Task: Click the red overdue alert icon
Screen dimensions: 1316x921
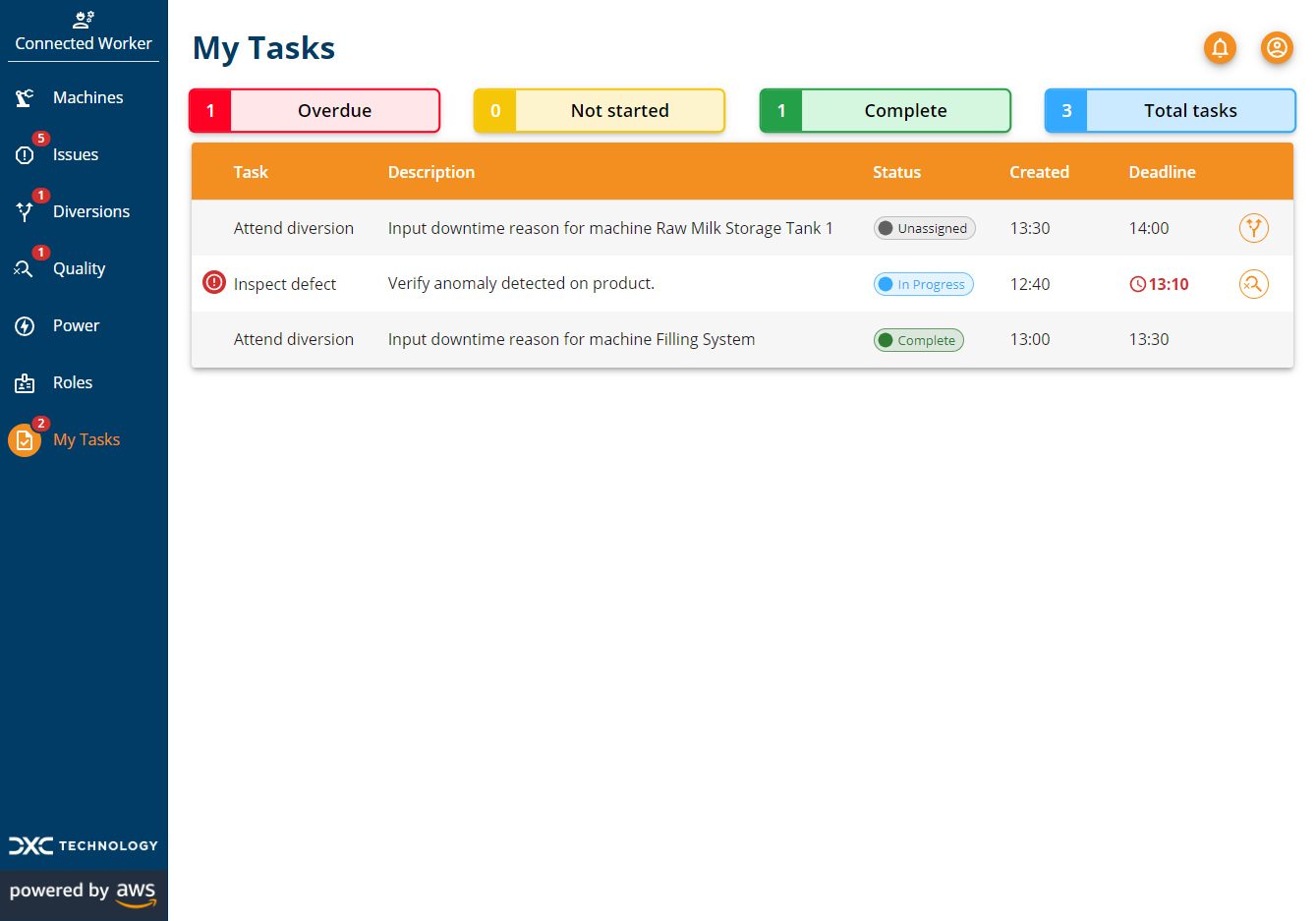Action: click(x=213, y=283)
